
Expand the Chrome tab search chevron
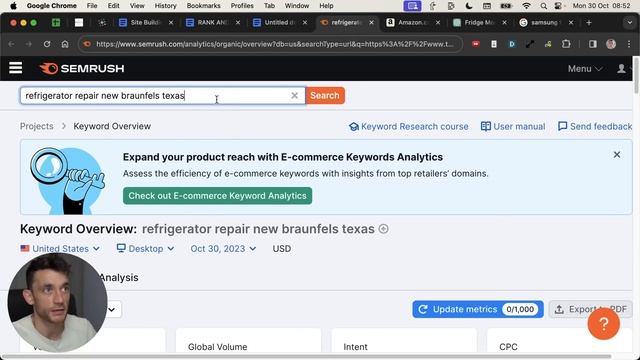coord(629,22)
